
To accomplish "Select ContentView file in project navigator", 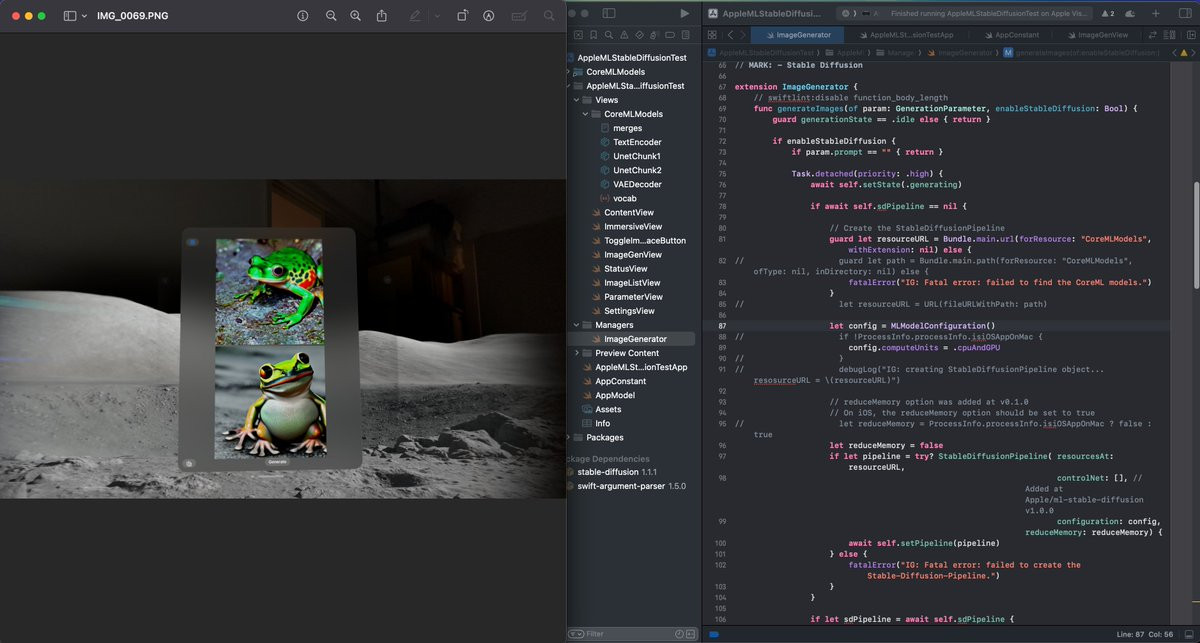I will pos(628,212).
